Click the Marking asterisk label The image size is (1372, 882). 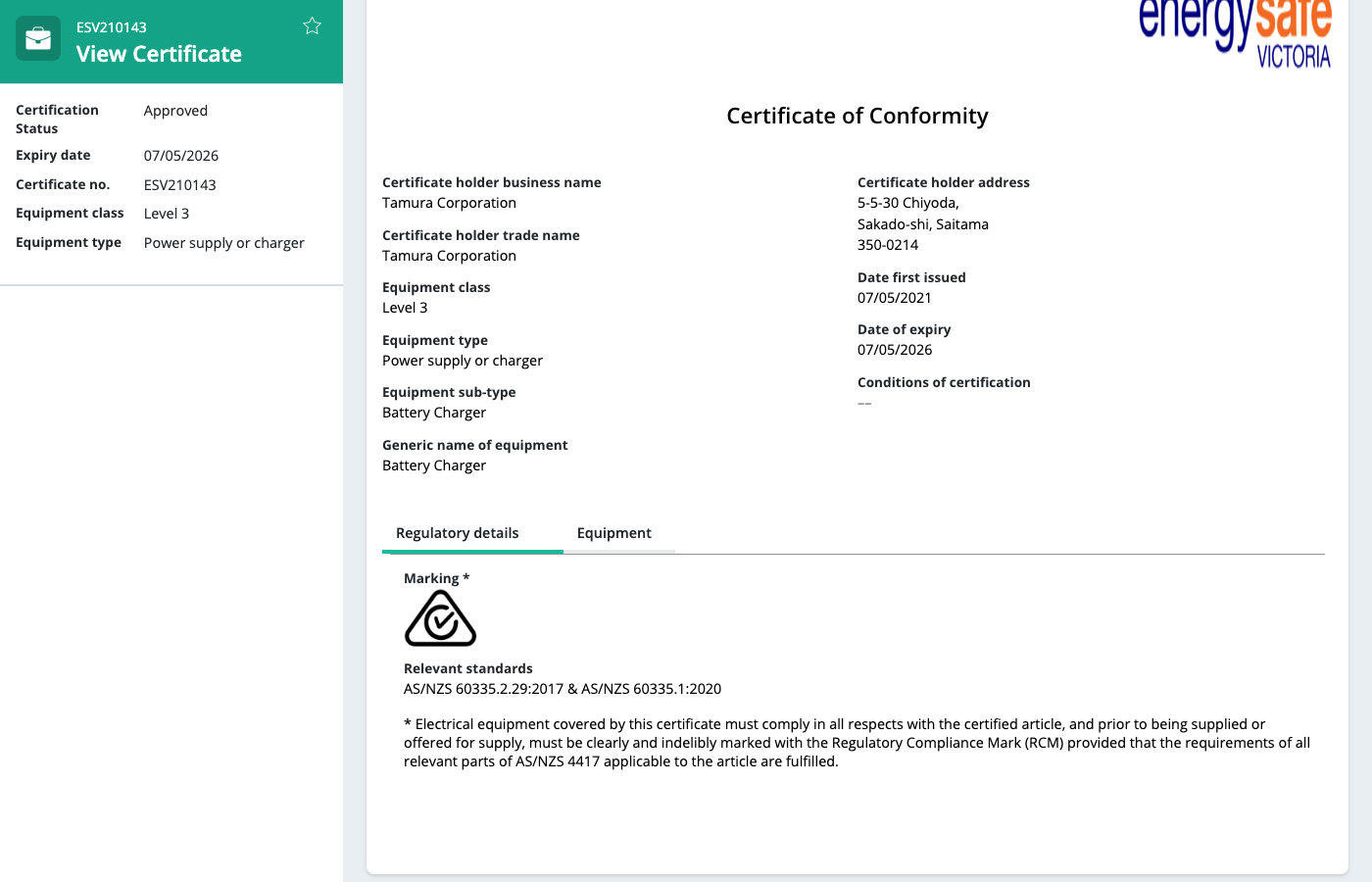[x=436, y=578]
